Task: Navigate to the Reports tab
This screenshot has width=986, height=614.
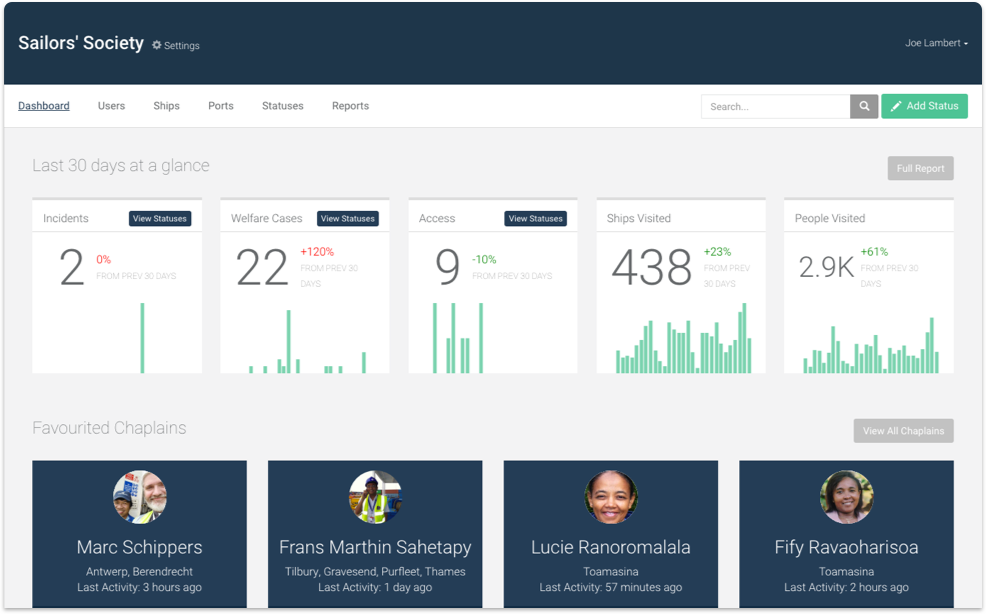Action: click(350, 106)
